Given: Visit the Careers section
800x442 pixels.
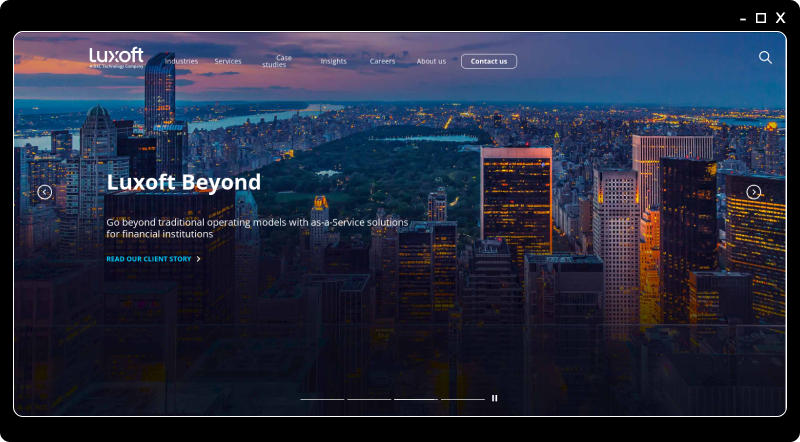Looking at the screenshot, I should pos(382,61).
